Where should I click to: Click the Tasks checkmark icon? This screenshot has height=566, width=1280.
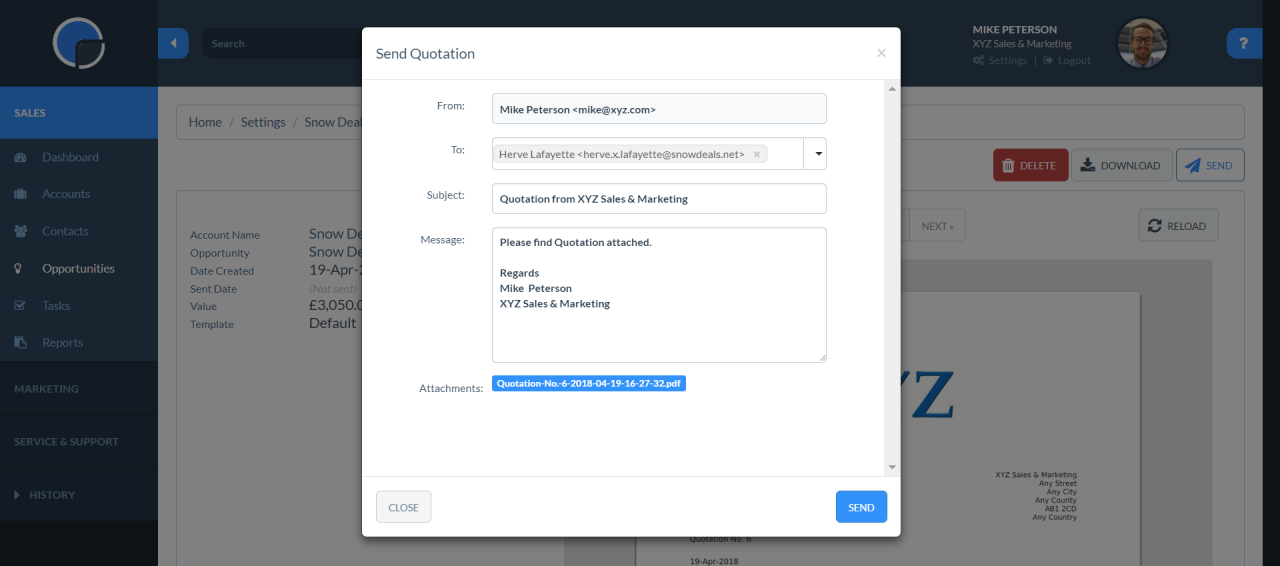coord(20,306)
